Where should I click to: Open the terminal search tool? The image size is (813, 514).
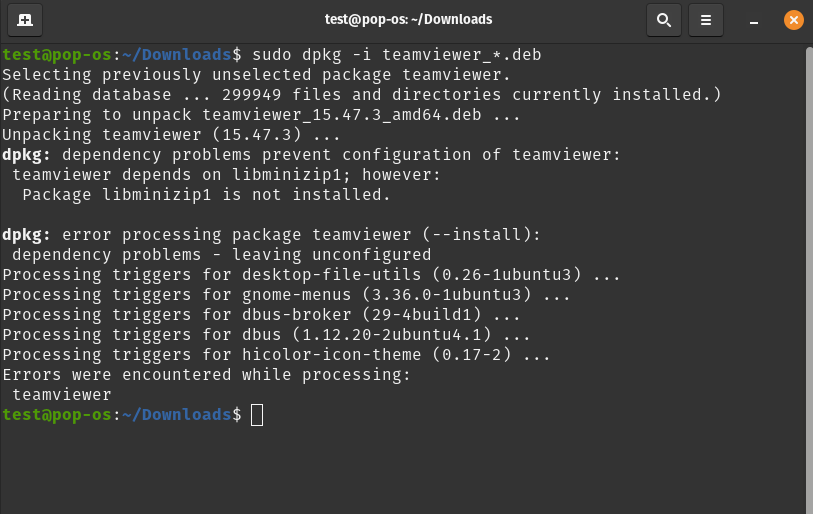pyautogui.click(x=664, y=20)
